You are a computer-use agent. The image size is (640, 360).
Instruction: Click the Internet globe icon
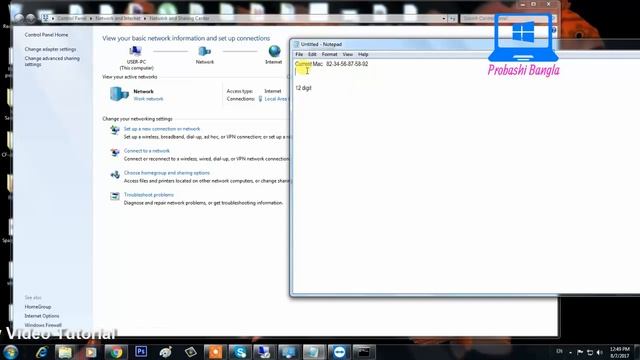[274, 51]
